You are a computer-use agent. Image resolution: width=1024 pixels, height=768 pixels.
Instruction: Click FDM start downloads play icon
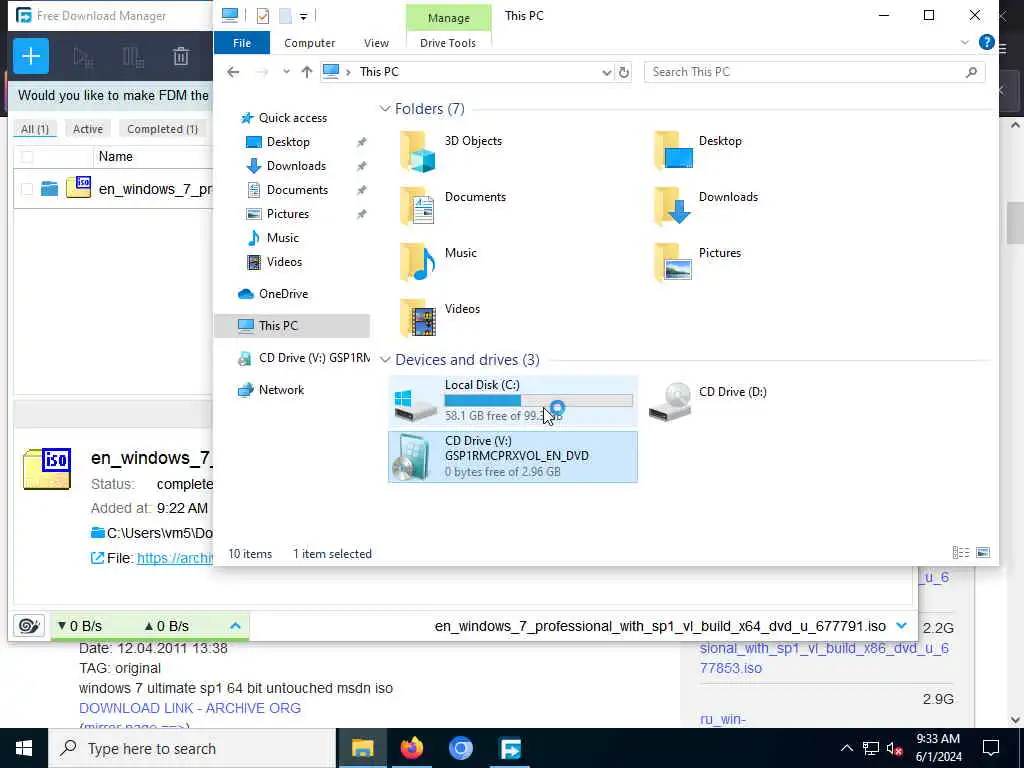[83, 57]
